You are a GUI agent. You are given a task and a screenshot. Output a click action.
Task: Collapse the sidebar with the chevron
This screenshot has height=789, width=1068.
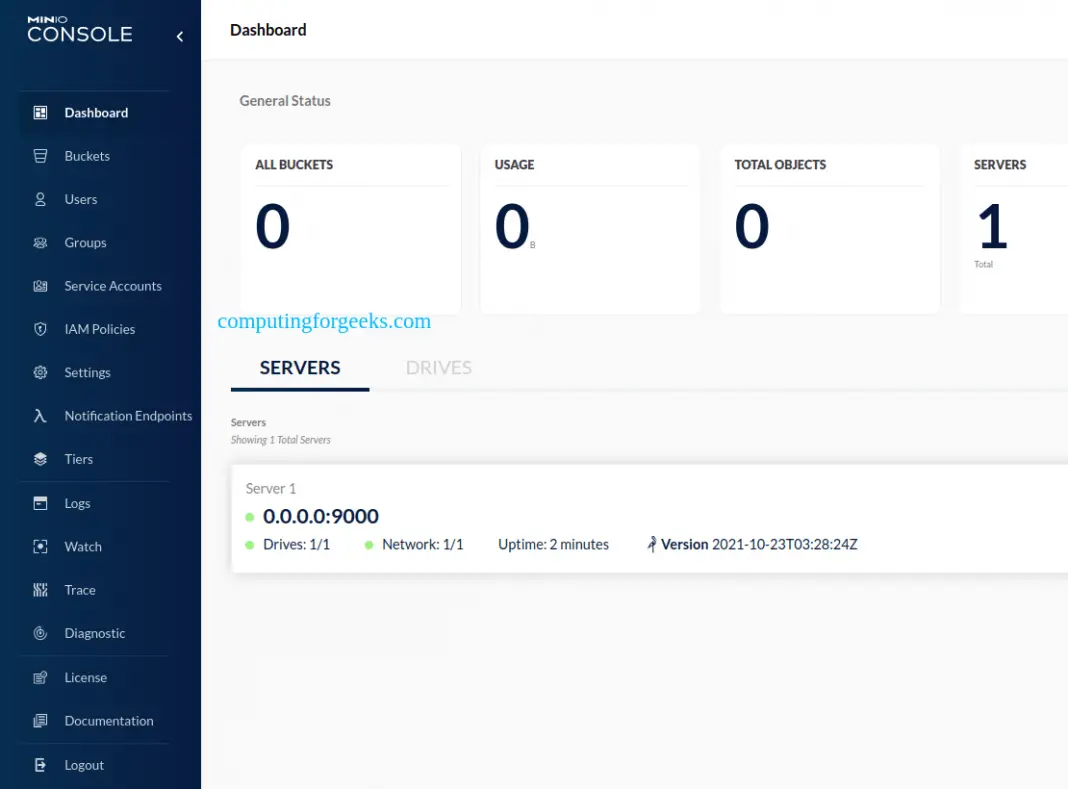click(180, 35)
